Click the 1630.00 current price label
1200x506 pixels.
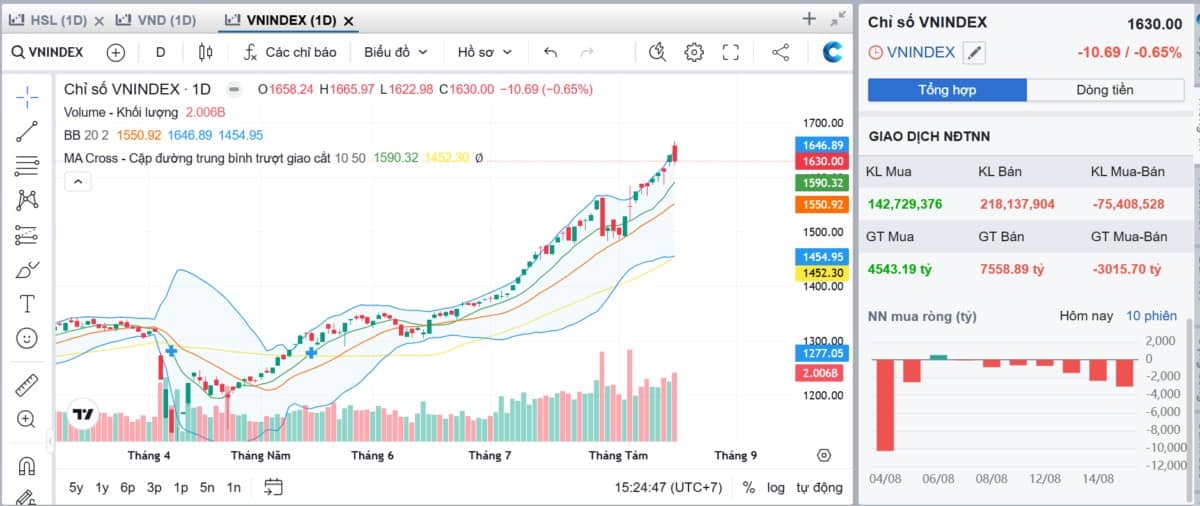pos(821,161)
